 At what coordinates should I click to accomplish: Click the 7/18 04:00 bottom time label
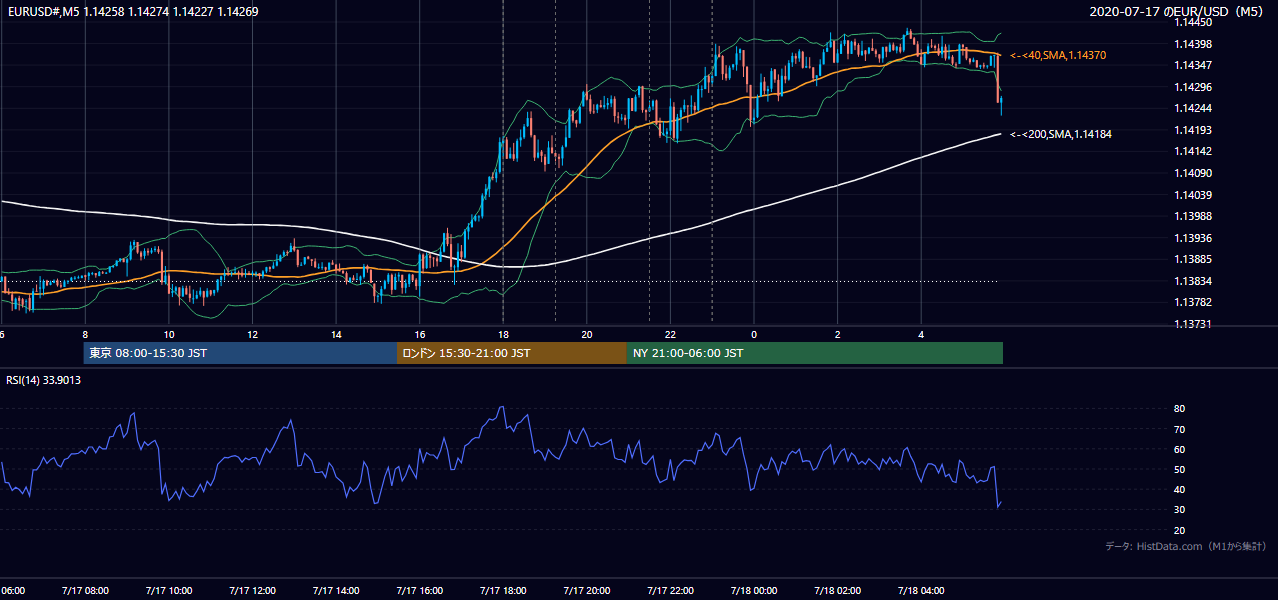(921, 591)
